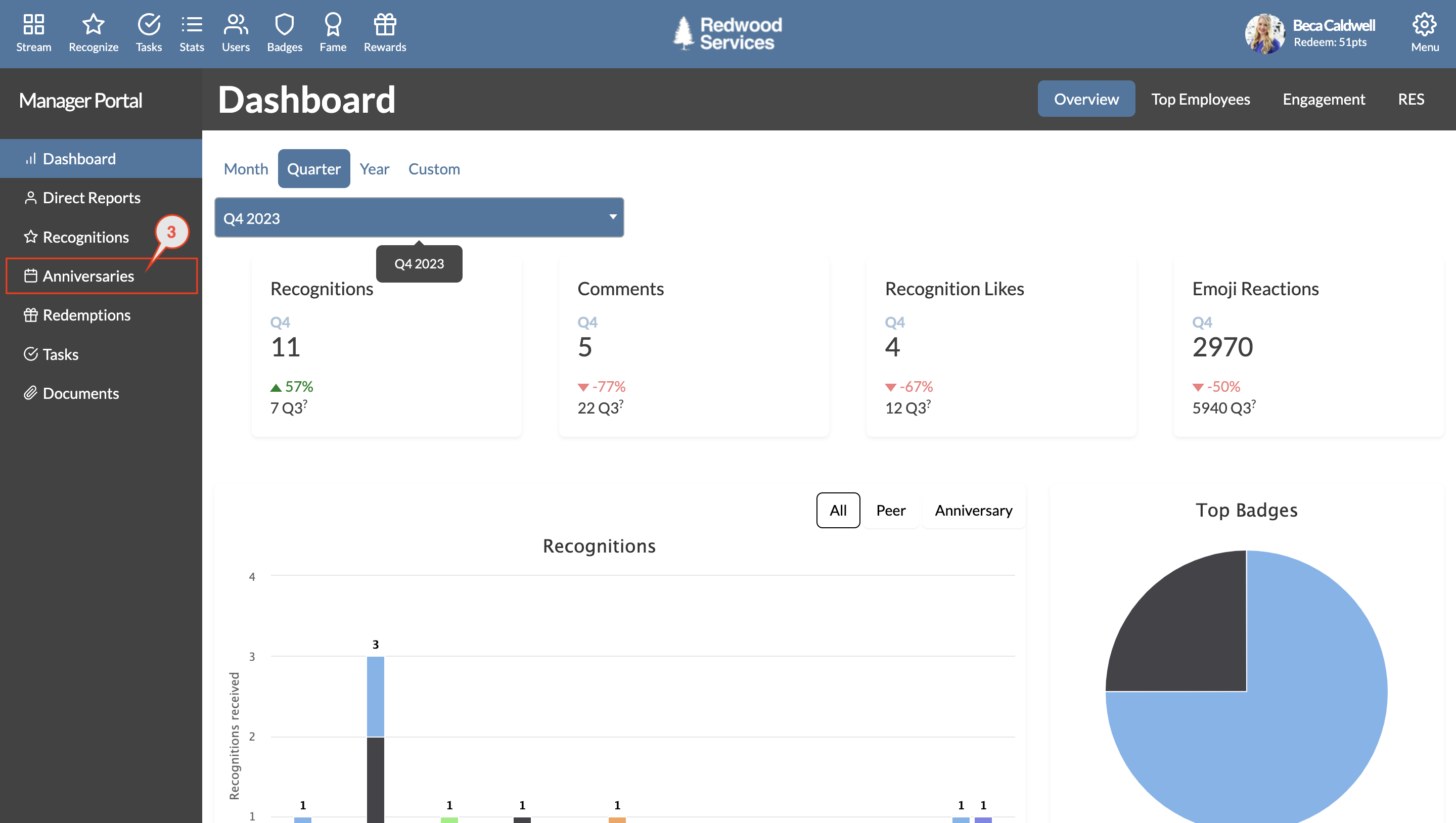Select the Custom period filter
Viewport: 1456px width, 823px height.
click(x=434, y=168)
